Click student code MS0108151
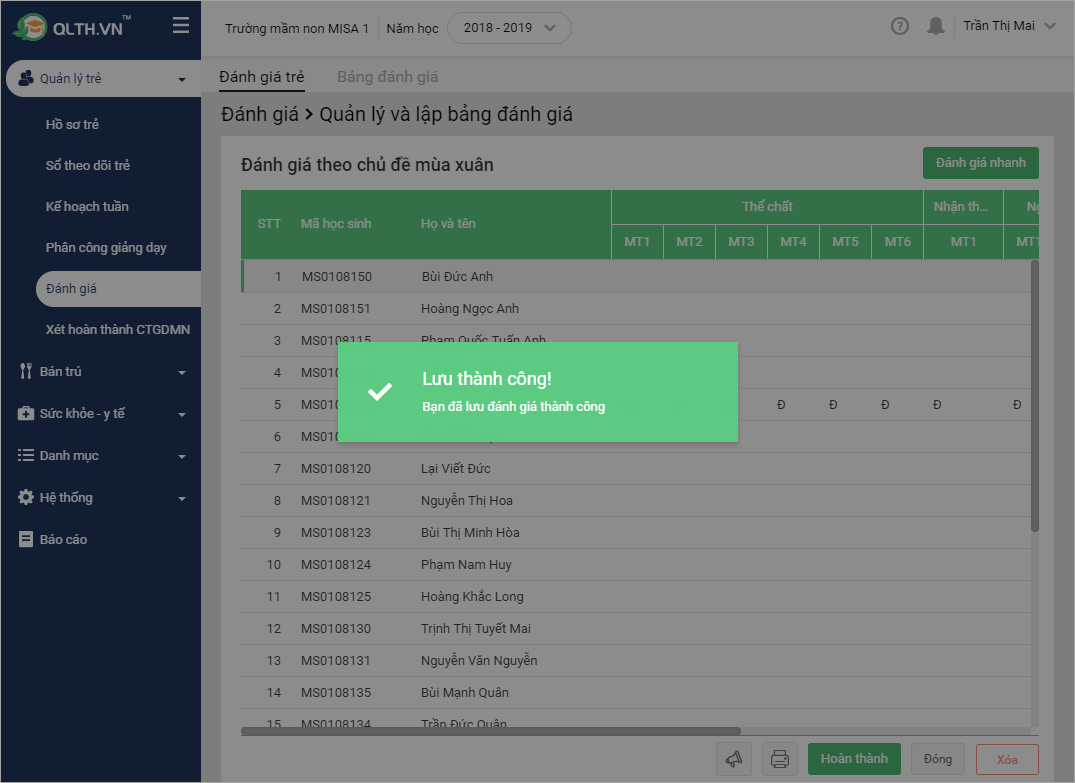Image resolution: width=1075 pixels, height=783 pixels. [x=336, y=309]
